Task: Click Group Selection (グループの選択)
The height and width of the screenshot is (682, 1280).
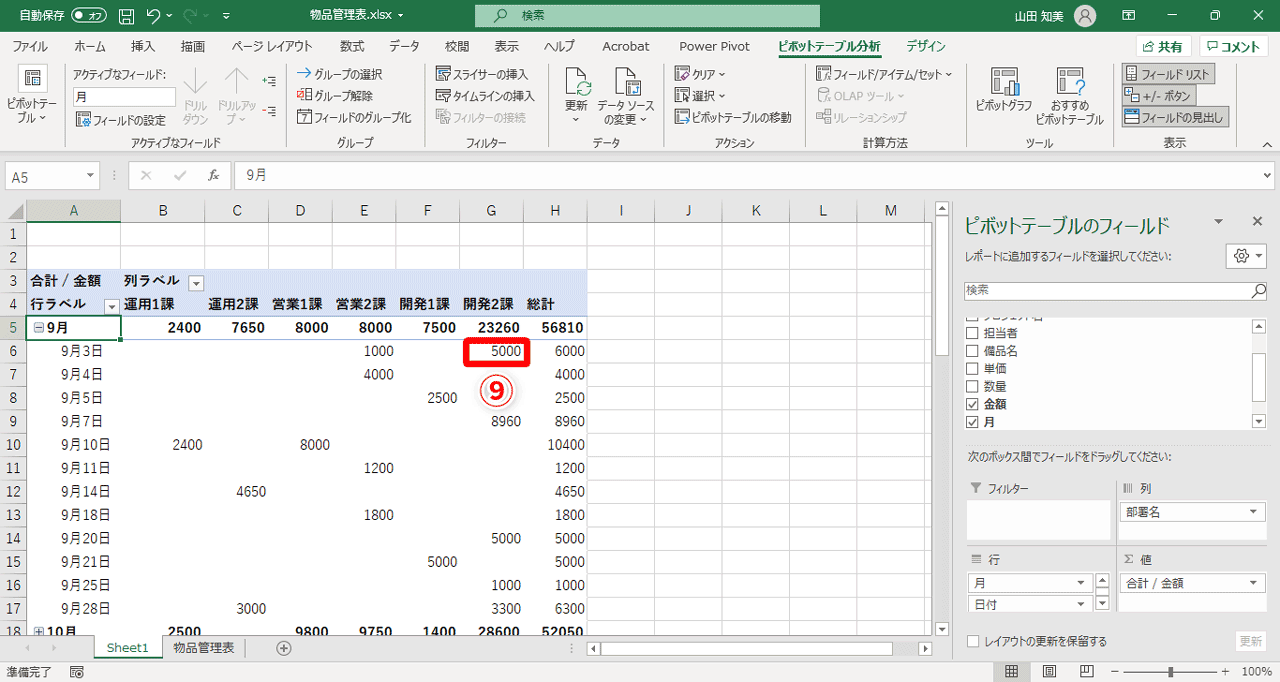Action: point(339,74)
